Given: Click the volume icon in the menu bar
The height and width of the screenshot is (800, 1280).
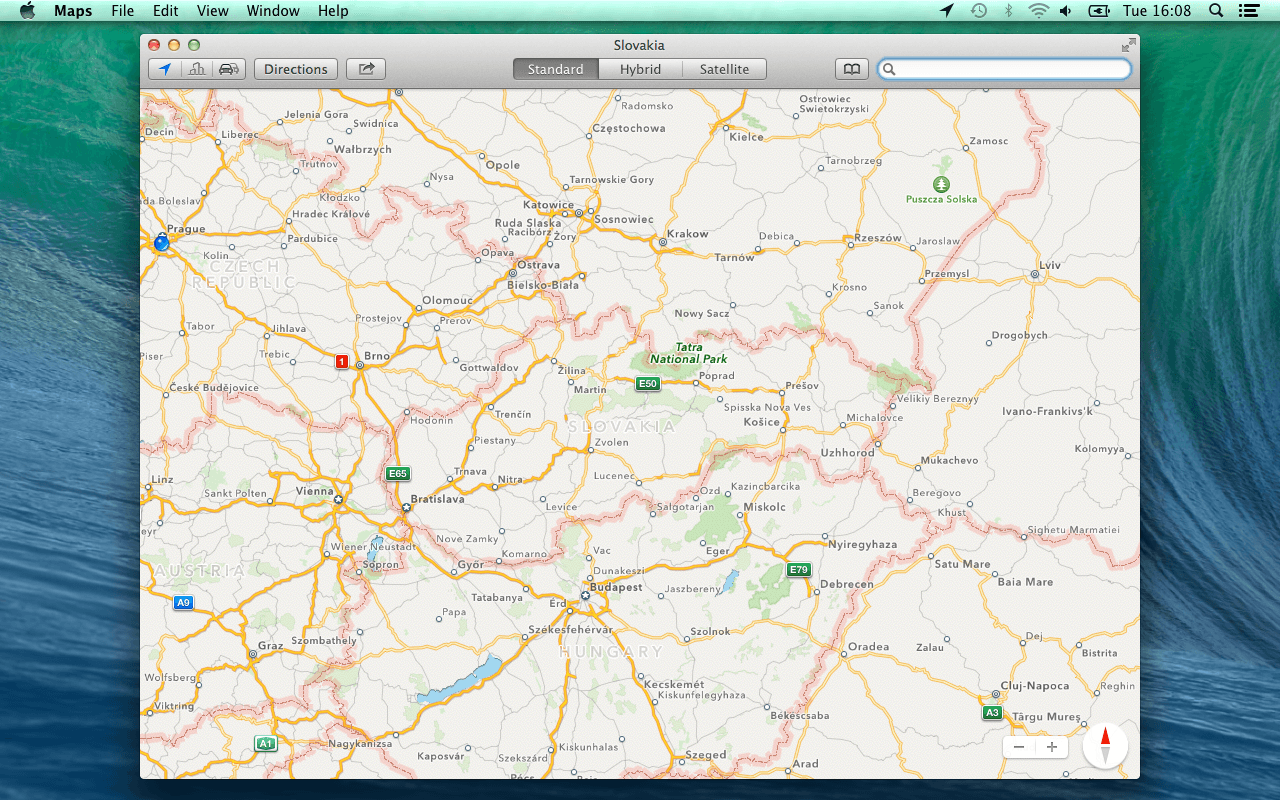Looking at the screenshot, I should (1066, 11).
